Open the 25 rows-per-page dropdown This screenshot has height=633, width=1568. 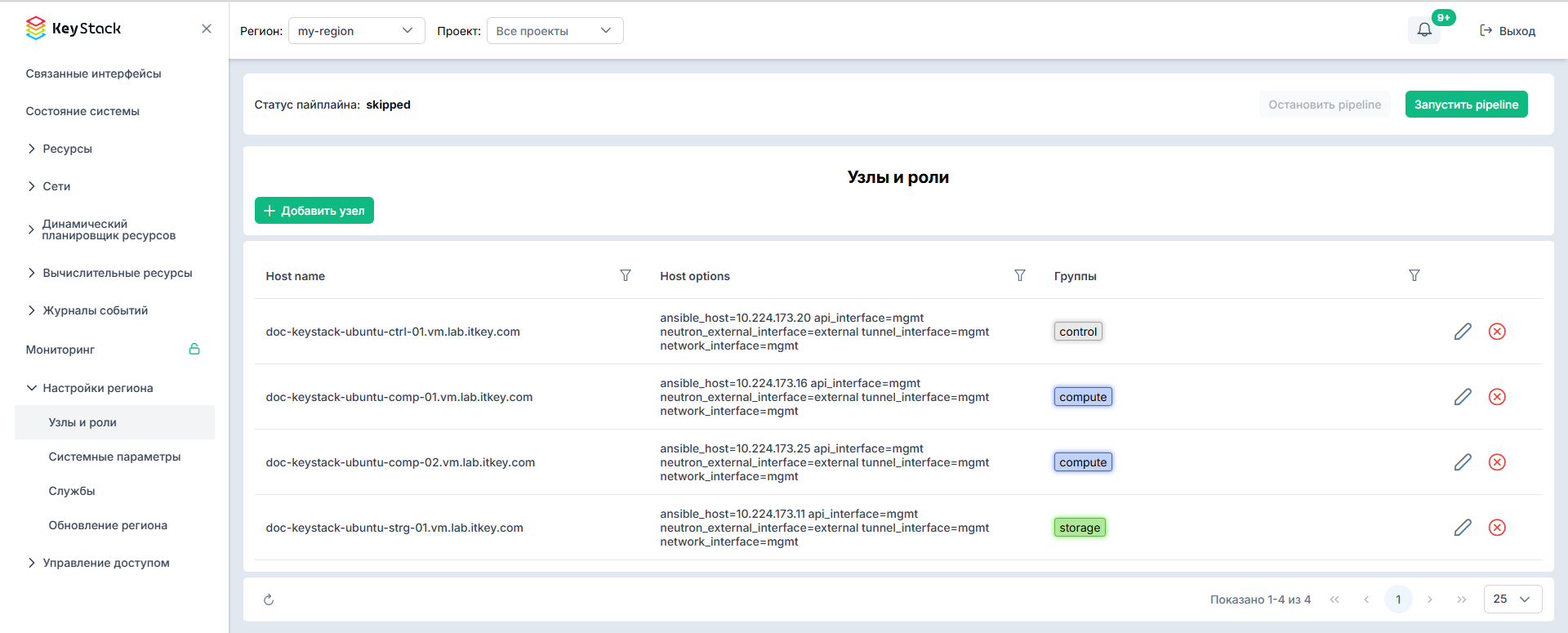coord(1512,599)
